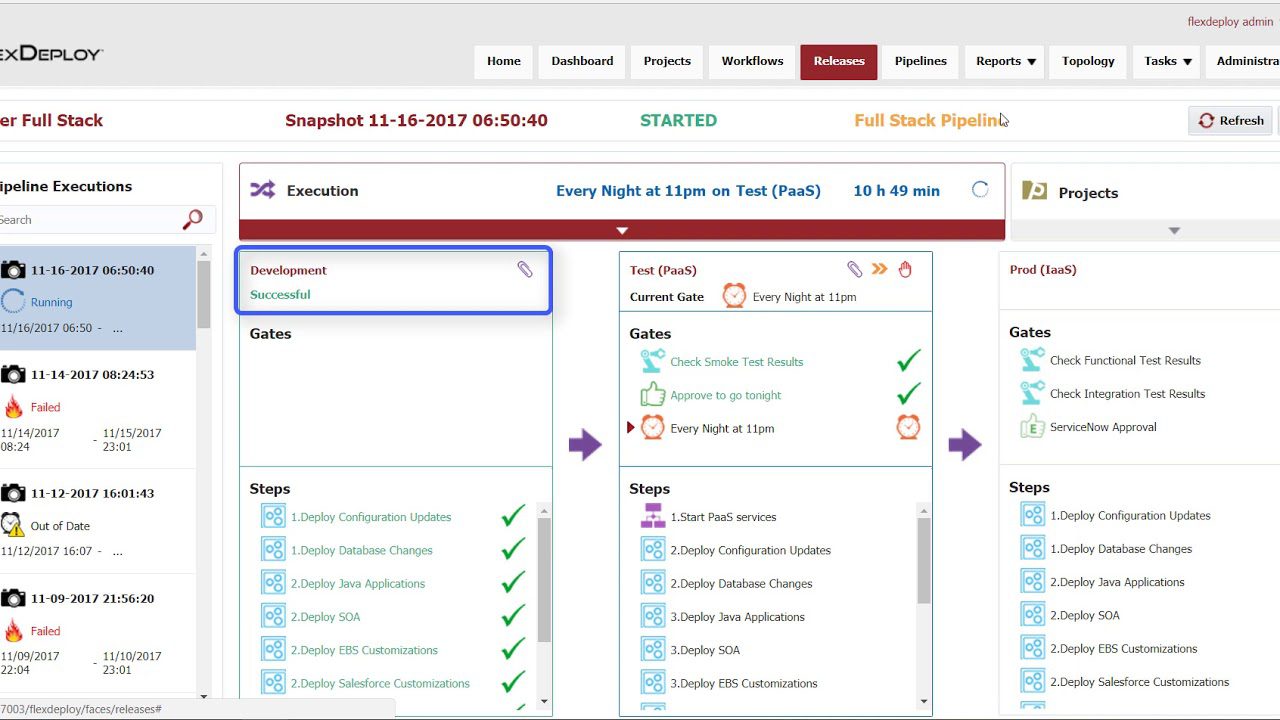The width and height of the screenshot is (1280, 720).
Task: Click the execution loading spinner icon
Action: tap(980, 190)
